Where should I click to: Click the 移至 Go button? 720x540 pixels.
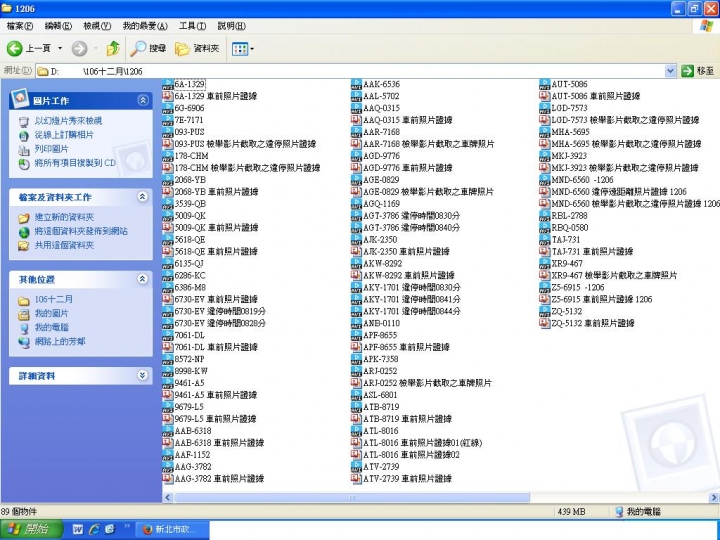click(698, 71)
